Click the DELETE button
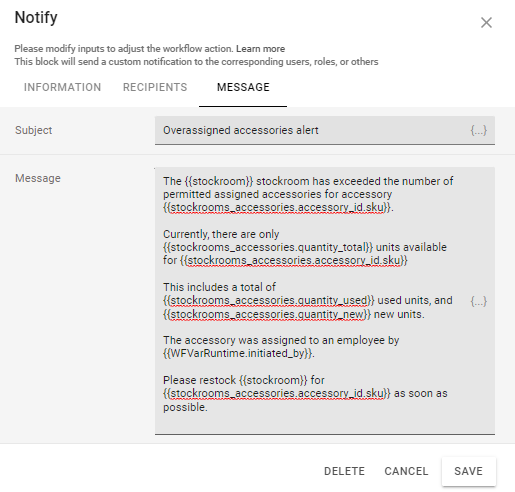The image size is (515, 492). click(x=344, y=471)
